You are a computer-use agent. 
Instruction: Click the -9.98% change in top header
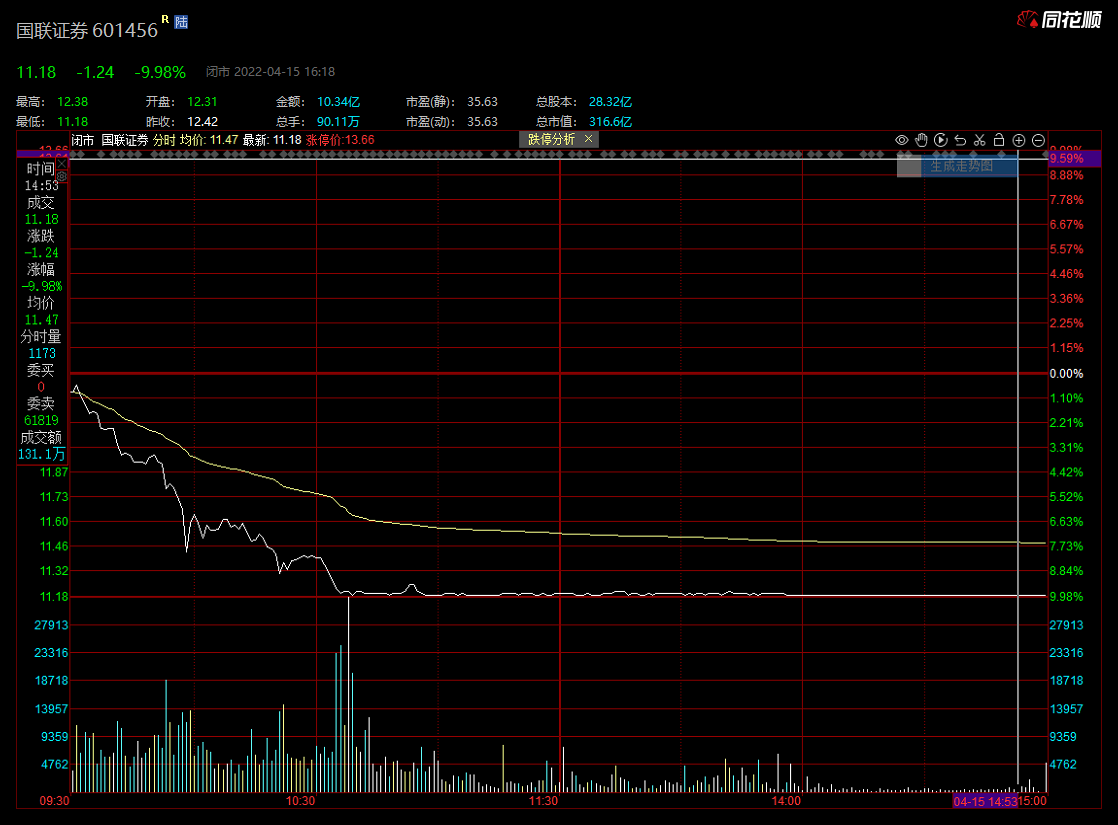click(x=160, y=72)
